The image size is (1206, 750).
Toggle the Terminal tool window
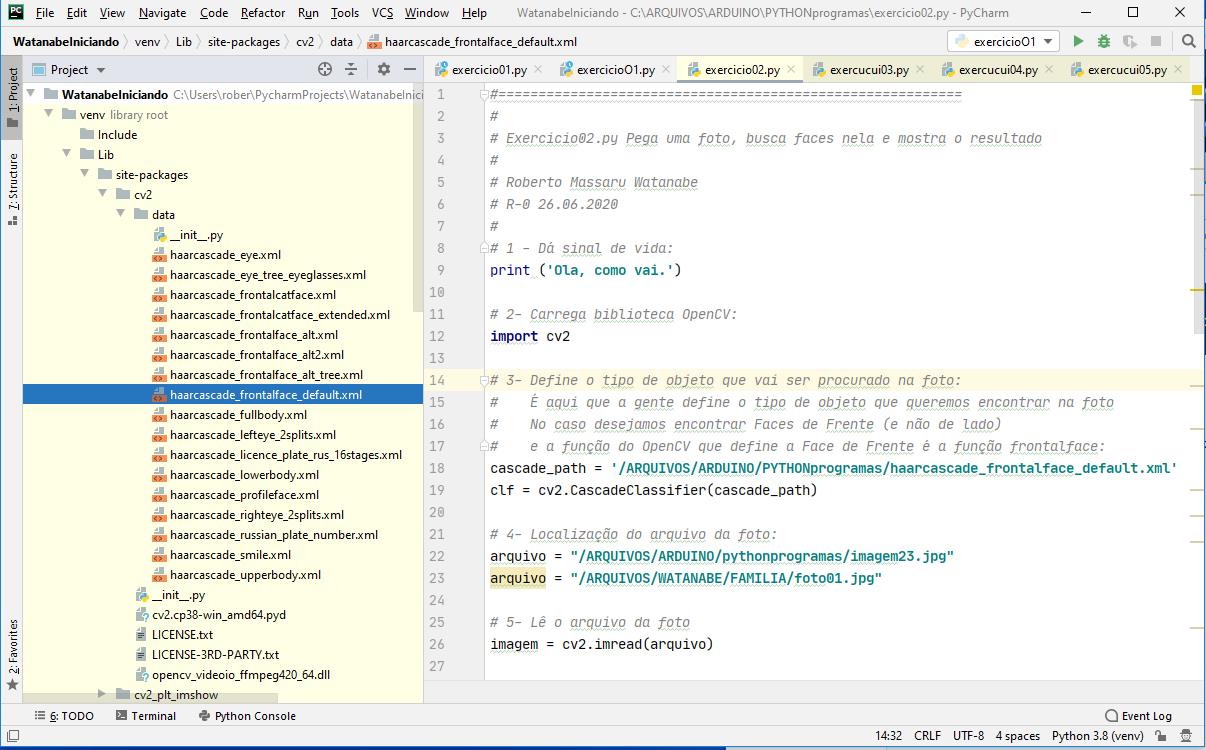tap(145, 716)
